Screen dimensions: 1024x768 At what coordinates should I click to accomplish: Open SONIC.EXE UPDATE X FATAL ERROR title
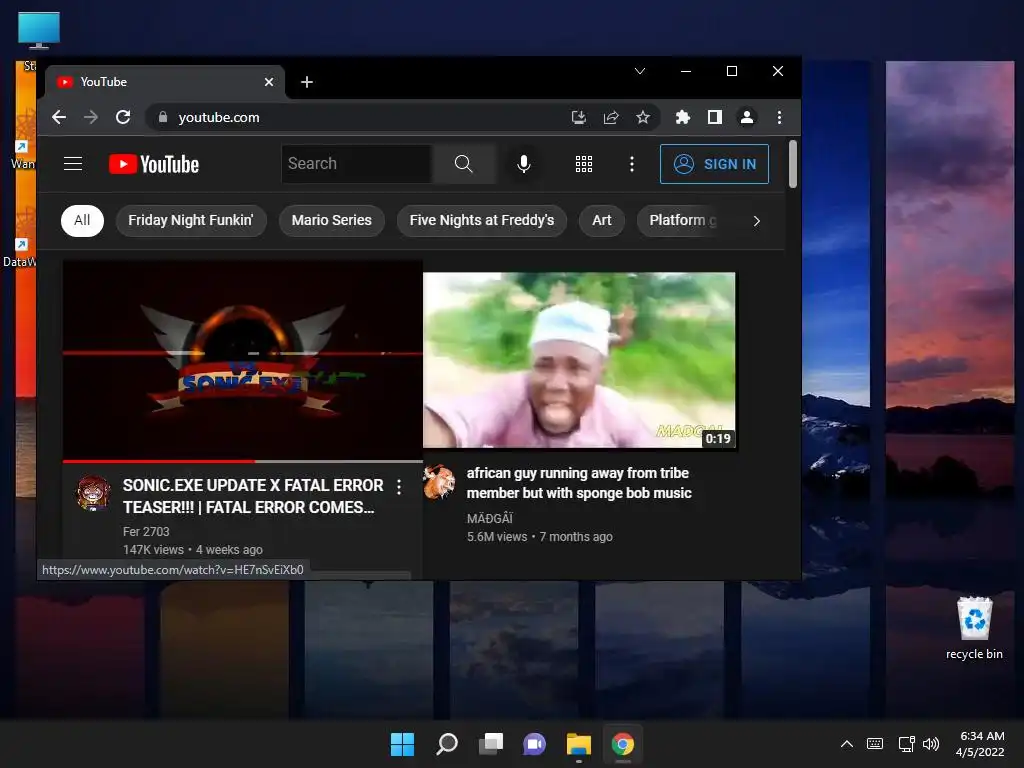click(253, 496)
